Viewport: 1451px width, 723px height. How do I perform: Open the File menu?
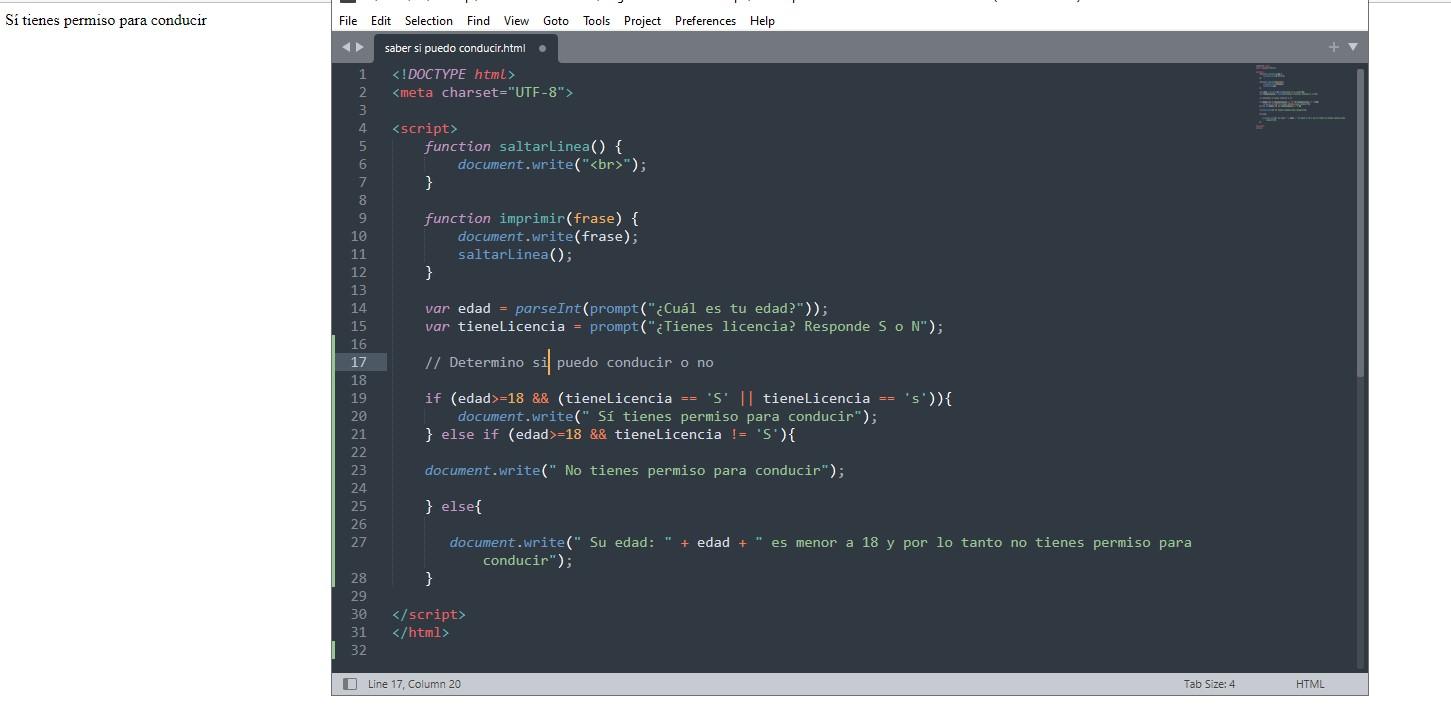pos(348,20)
